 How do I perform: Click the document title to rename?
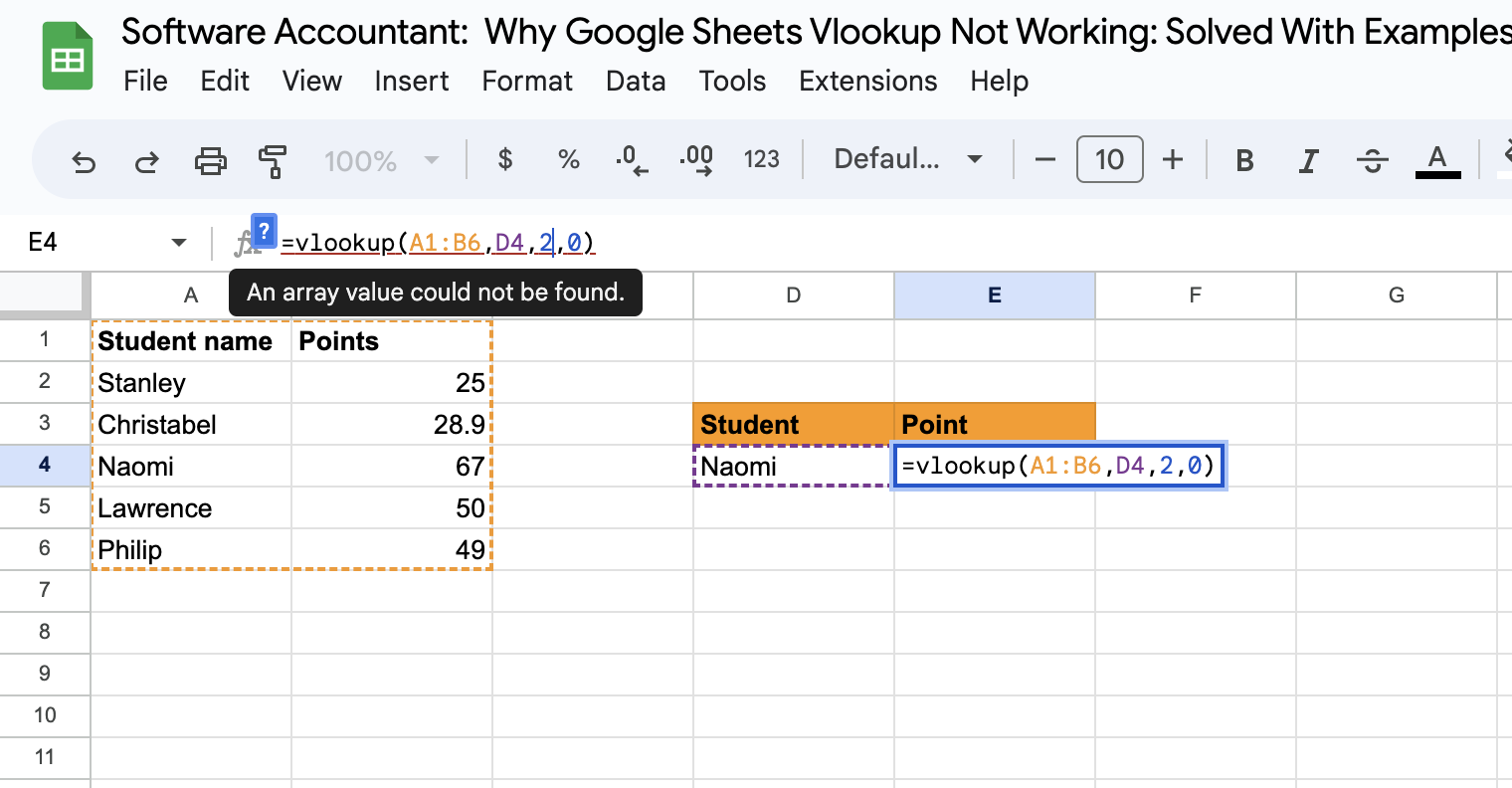tap(816, 33)
